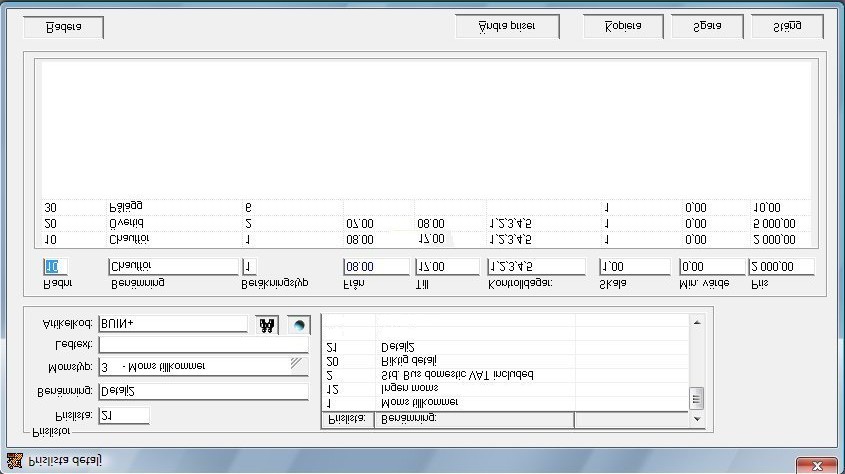845x474 pixels.
Task: Select price list row 12 Ingen moms
Action: pos(505,388)
